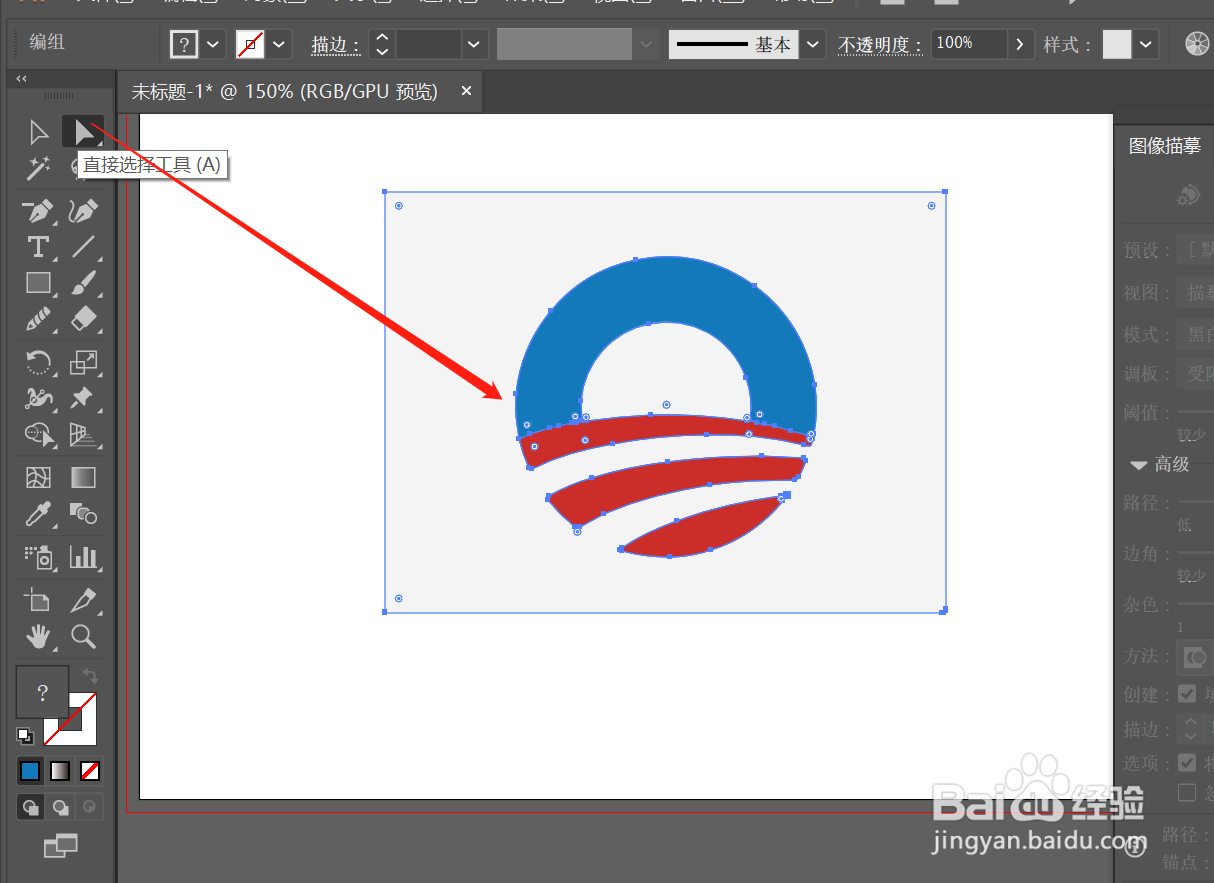Screen dimensions: 1214x883
Task: Select the Hand tool
Action: tap(39, 636)
